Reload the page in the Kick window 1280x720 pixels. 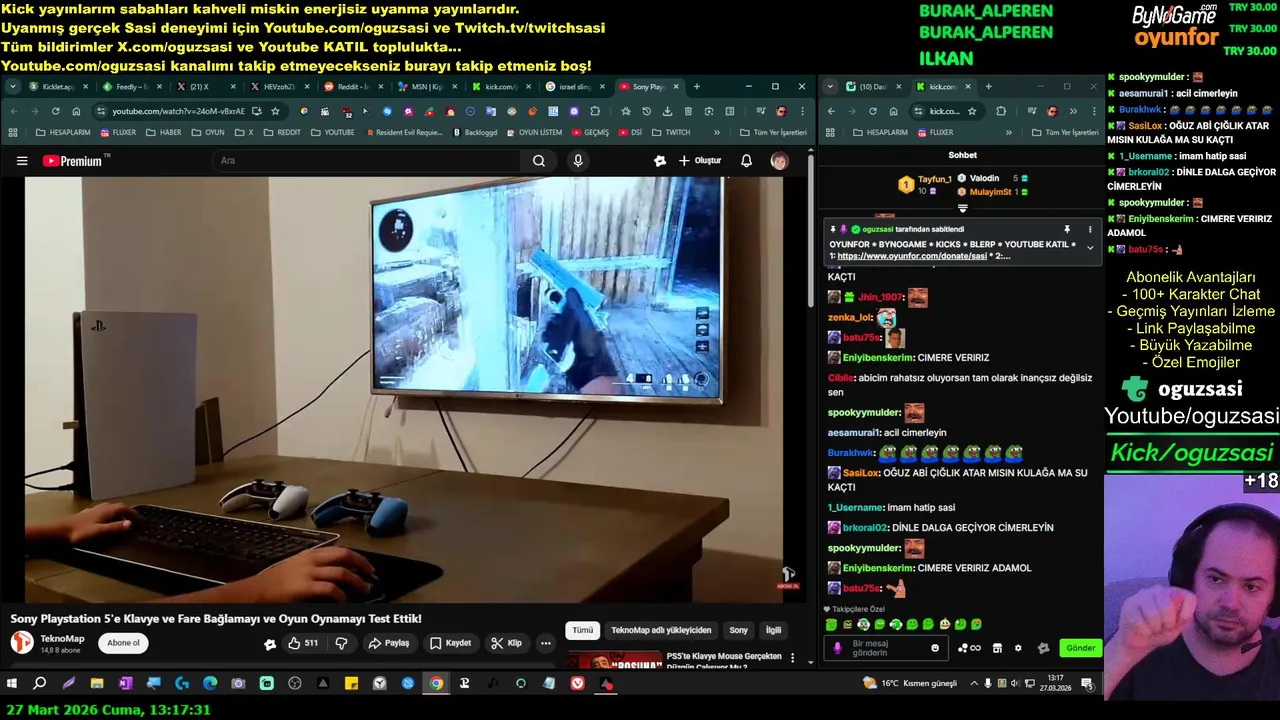click(x=872, y=111)
